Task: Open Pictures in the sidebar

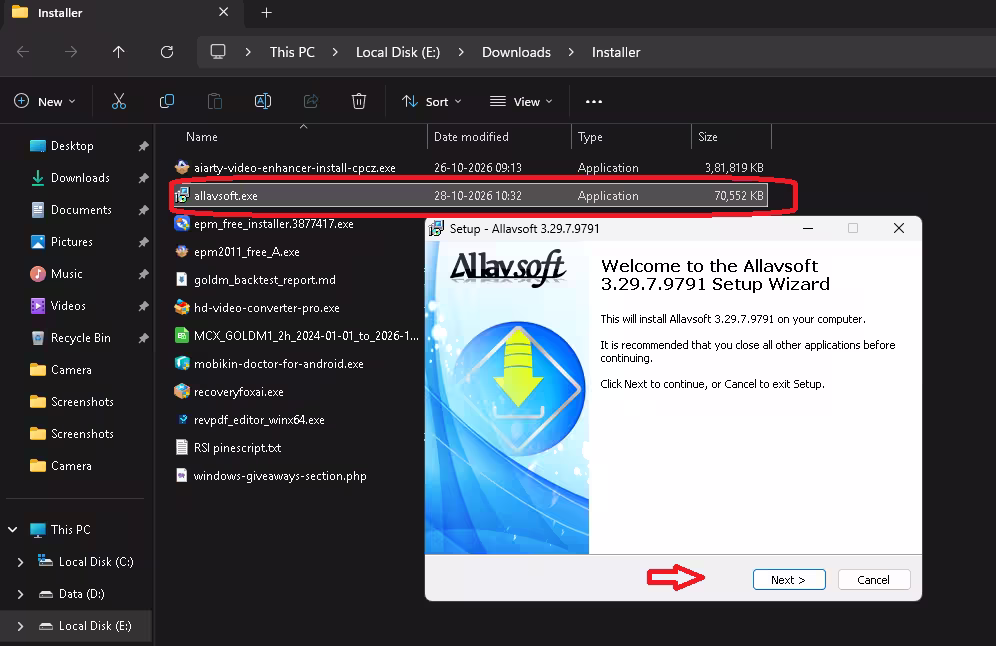Action: (71, 242)
